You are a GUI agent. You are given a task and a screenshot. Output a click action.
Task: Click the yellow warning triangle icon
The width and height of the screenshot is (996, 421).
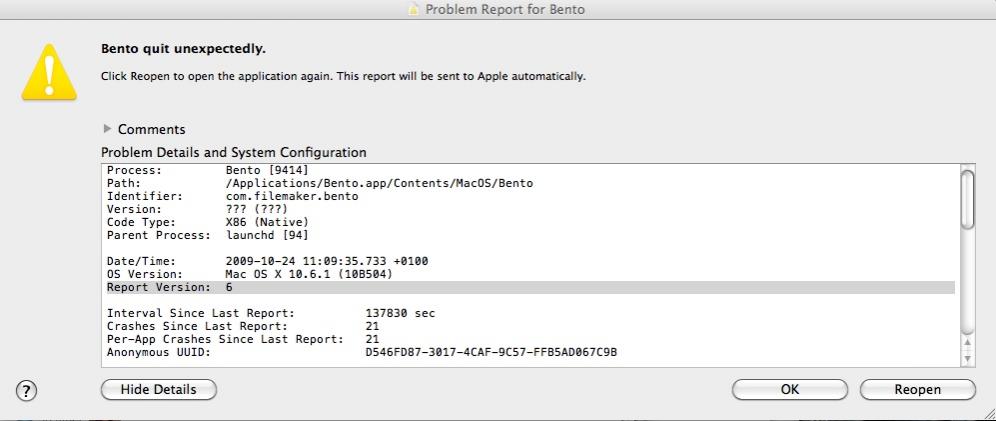click(49, 72)
